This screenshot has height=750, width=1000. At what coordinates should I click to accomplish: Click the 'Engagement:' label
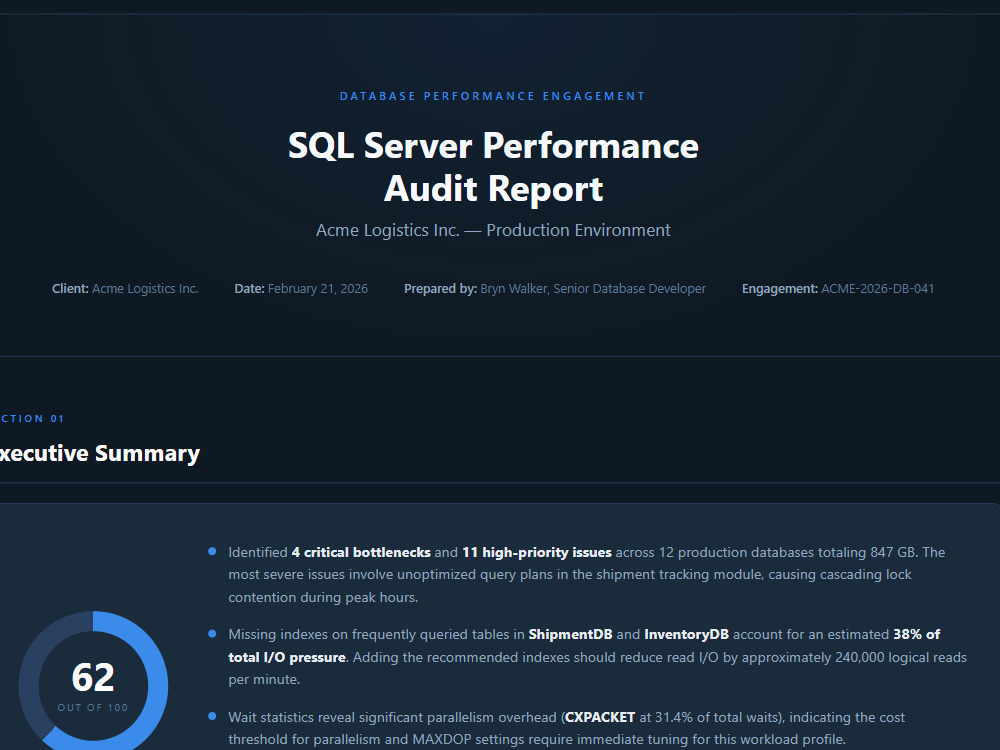[x=780, y=289]
